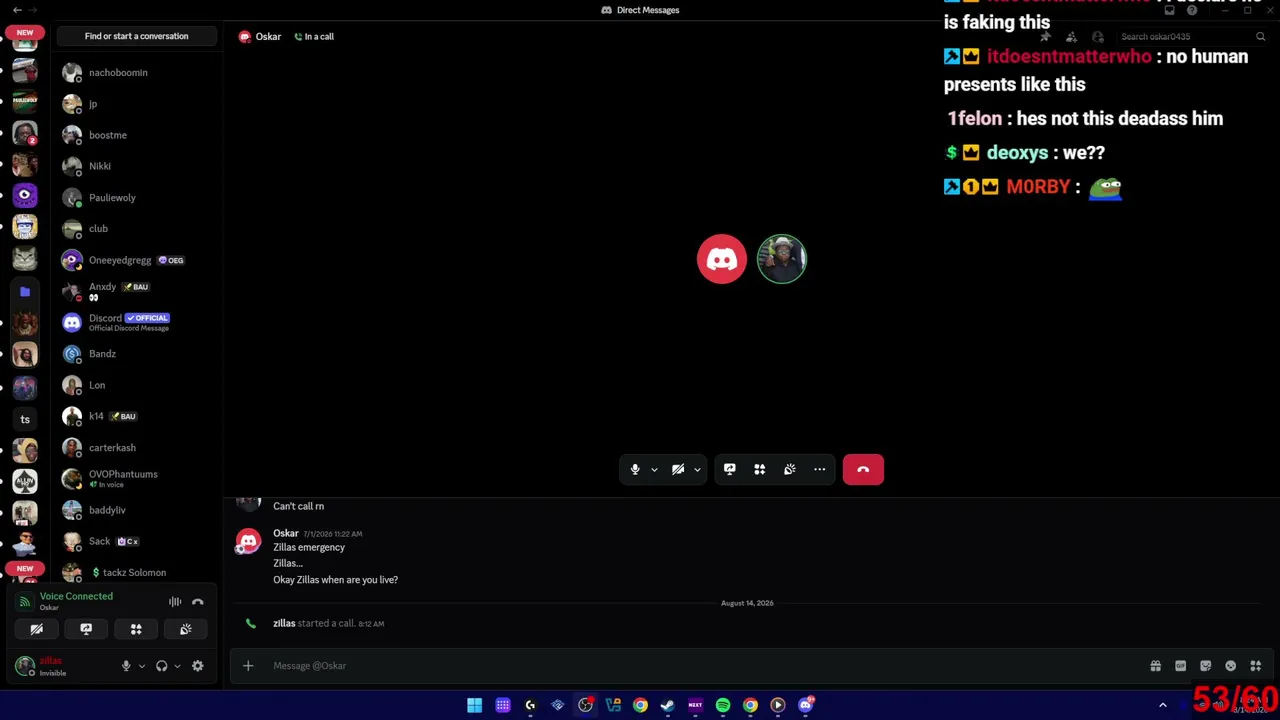Open conversation with Anxdy
Screen dimensions: 1280x720
pos(136,291)
